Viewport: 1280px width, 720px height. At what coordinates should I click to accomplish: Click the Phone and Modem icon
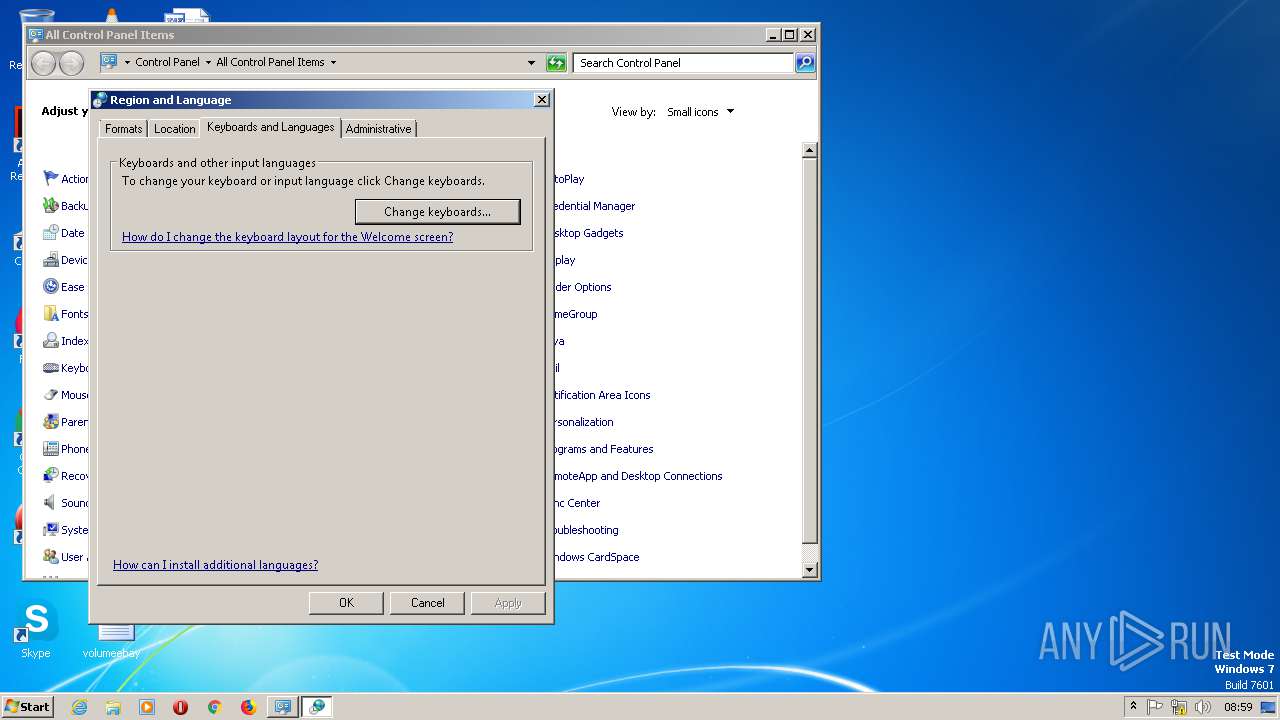[x=51, y=448]
